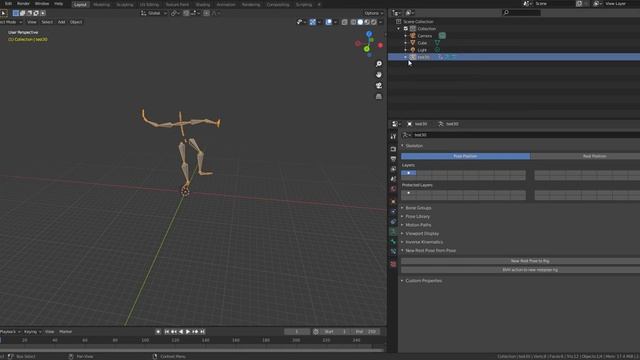Switch to wireframe viewport shading
The image size is (640, 360).
353,22
